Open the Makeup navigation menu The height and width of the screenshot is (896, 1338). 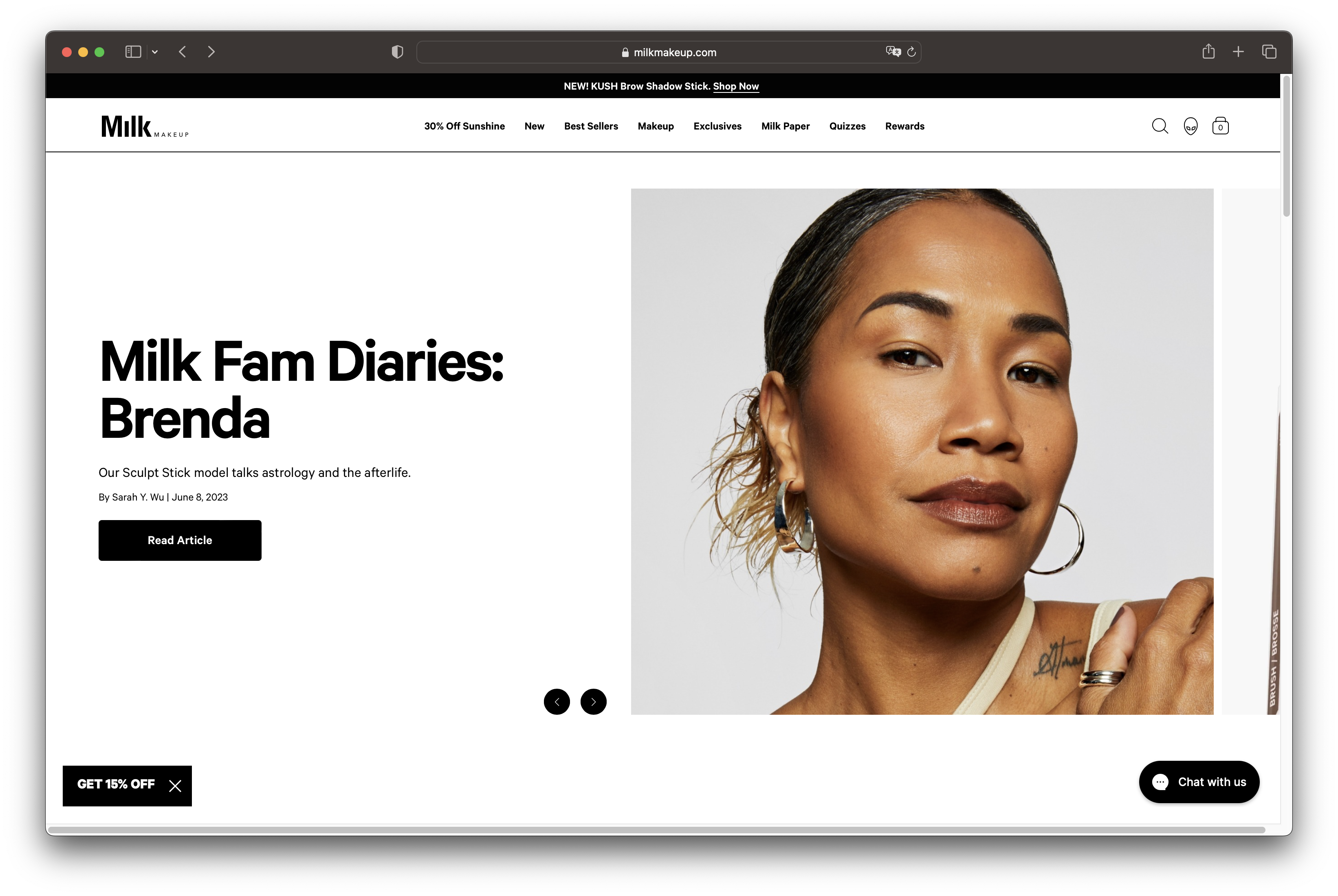point(656,126)
